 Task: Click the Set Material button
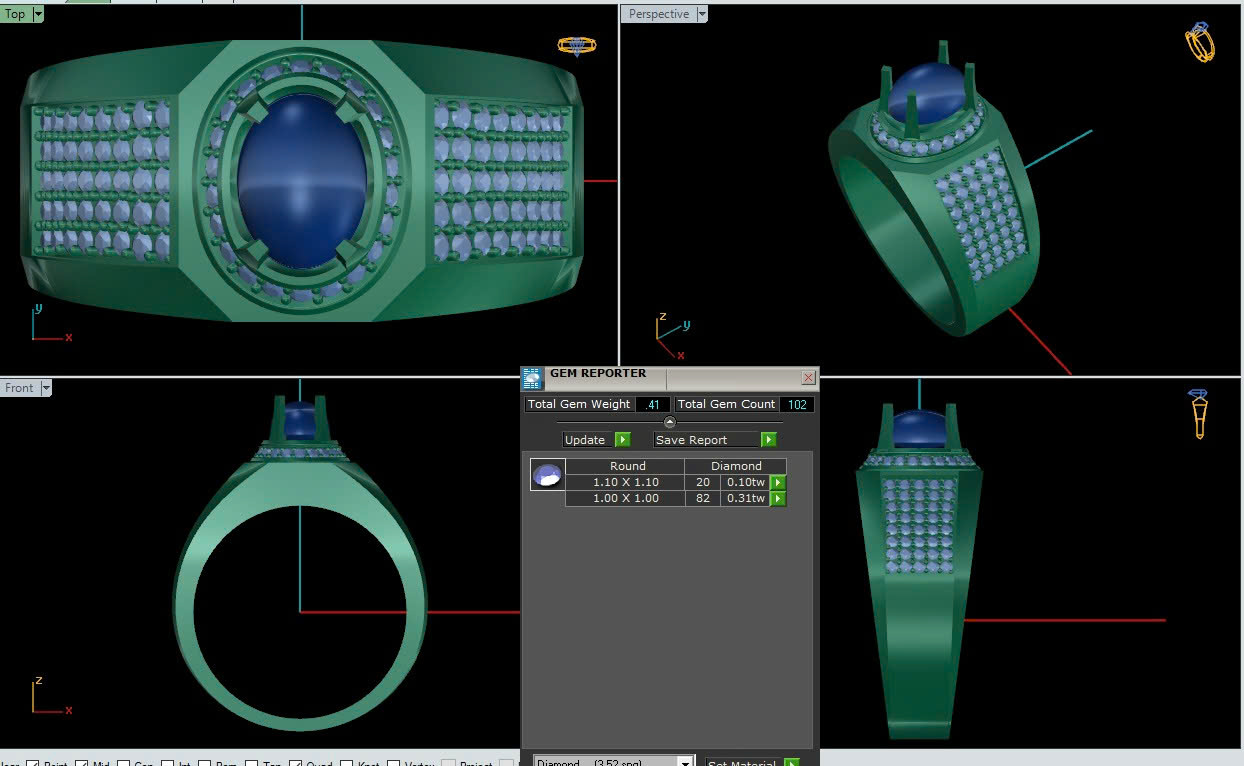[744, 763]
